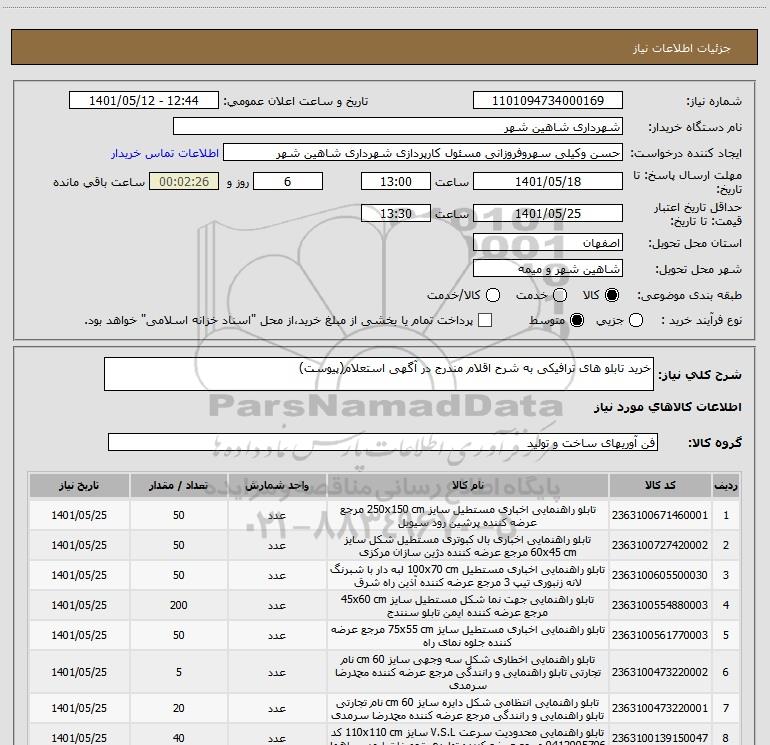Click the اطلاعات کالاهای مورد نیاز section heading
This screenshot has width=770, height=745.
tap(668, 407)
